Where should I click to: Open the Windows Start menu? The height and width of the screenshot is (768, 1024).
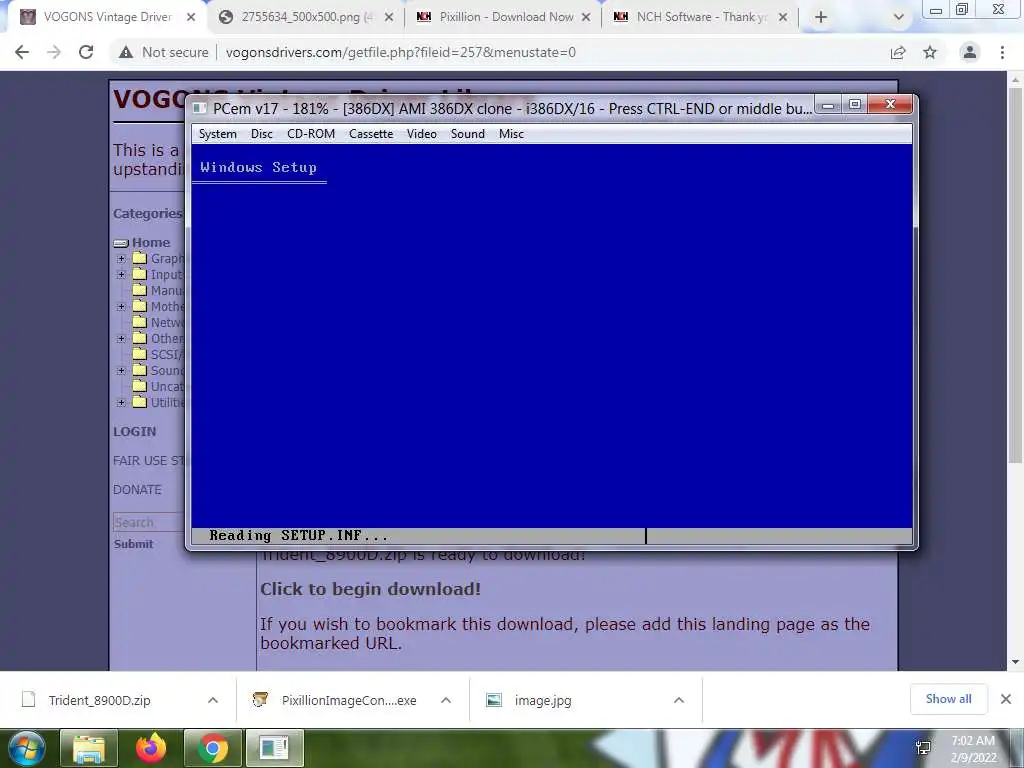pyautogui.click(x=26, y=748)
